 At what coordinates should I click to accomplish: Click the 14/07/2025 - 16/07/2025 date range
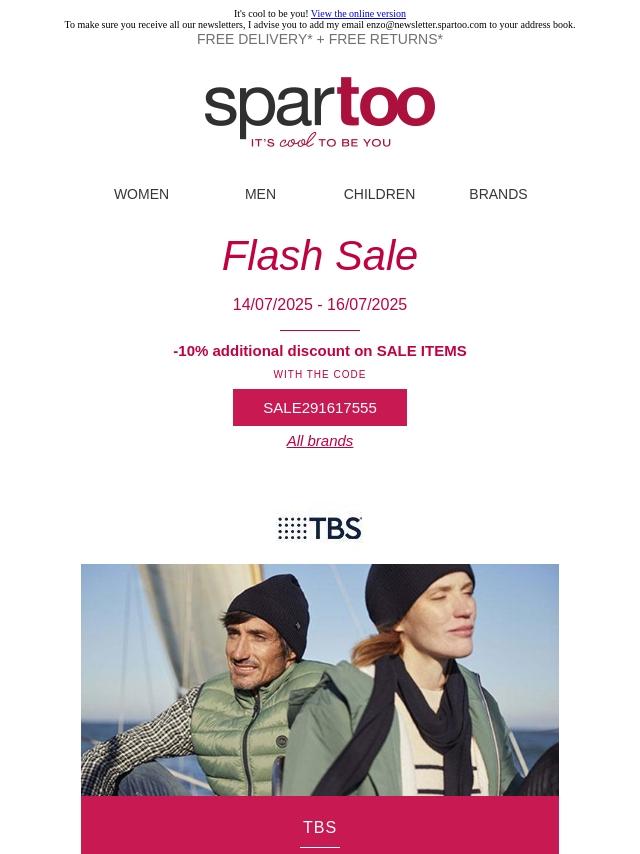click(x=320, y=304)
